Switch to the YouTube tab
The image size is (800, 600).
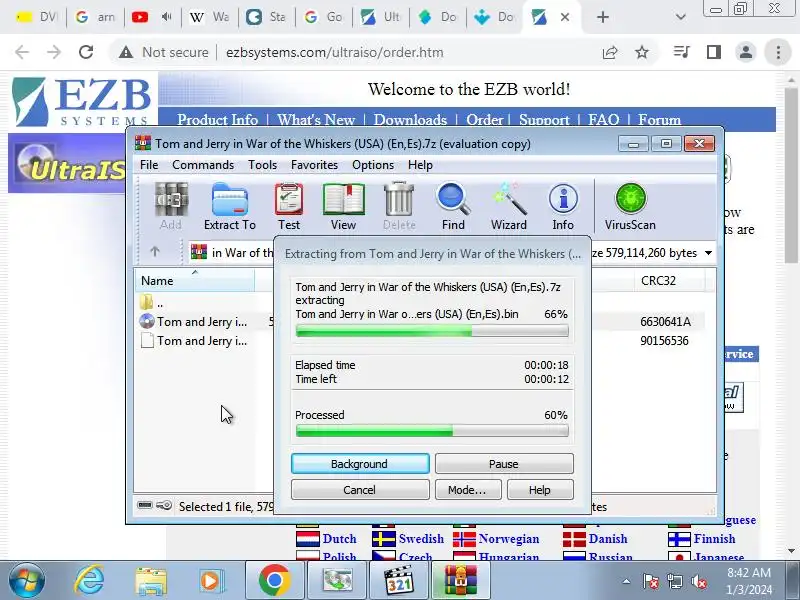(151, 17)
